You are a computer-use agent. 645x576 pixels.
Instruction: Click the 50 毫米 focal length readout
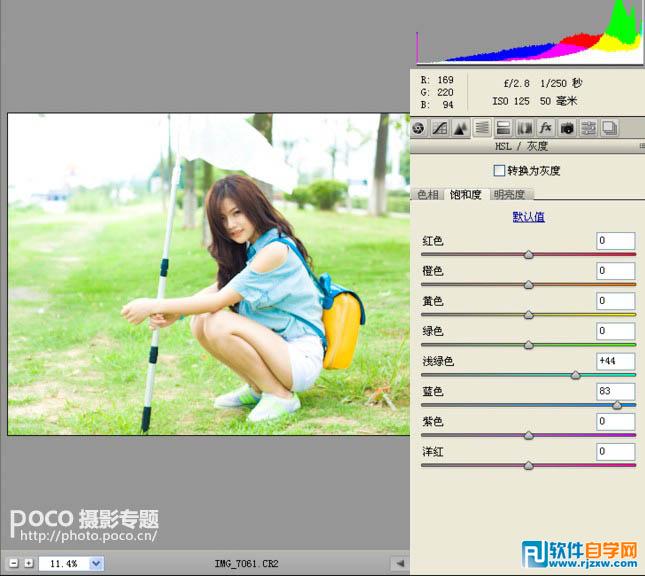559,101
